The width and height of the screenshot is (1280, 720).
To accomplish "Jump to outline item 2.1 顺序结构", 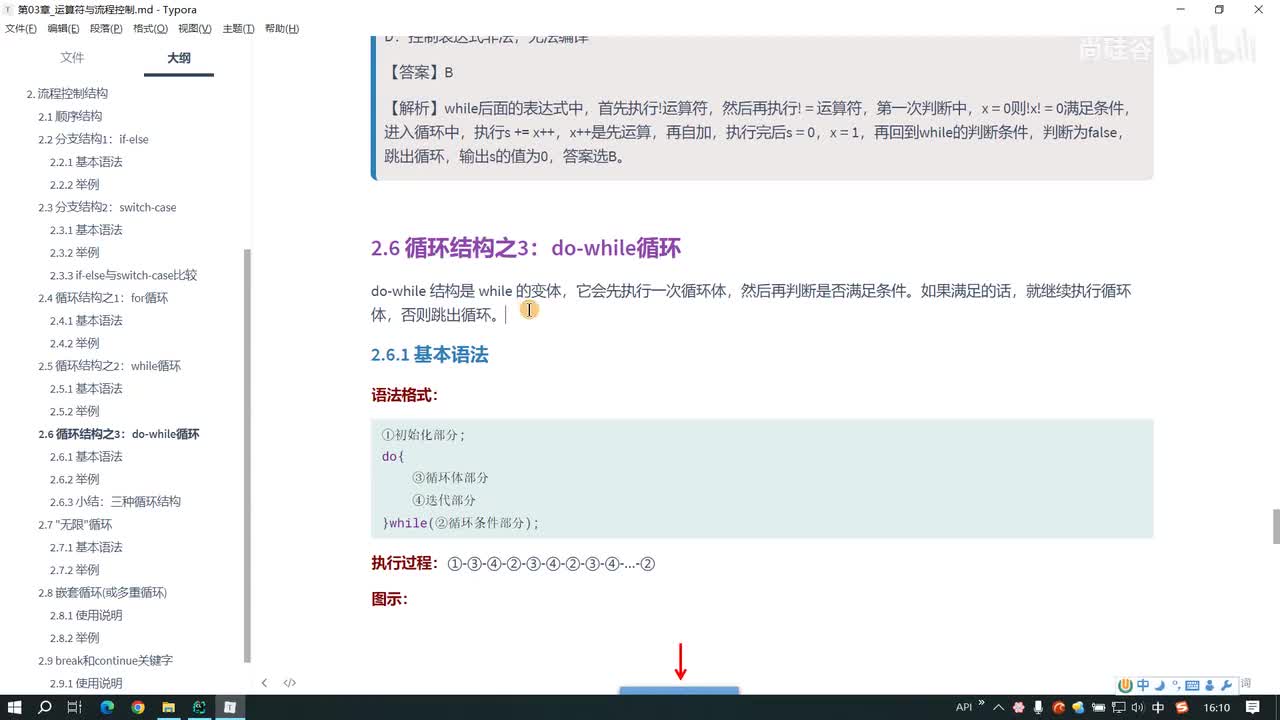I will coord(70,116).
